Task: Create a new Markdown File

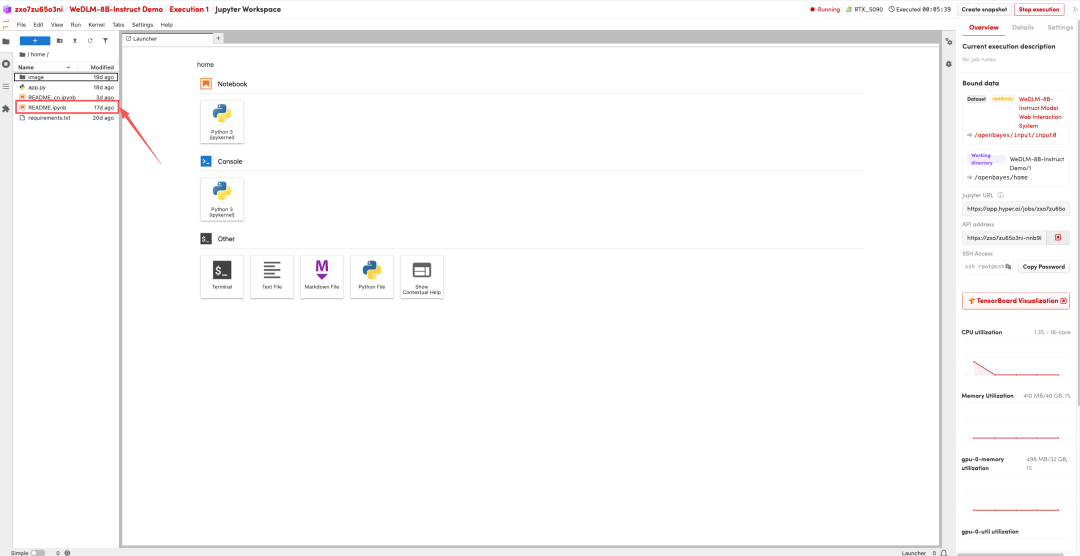Action: pos(321,276)
